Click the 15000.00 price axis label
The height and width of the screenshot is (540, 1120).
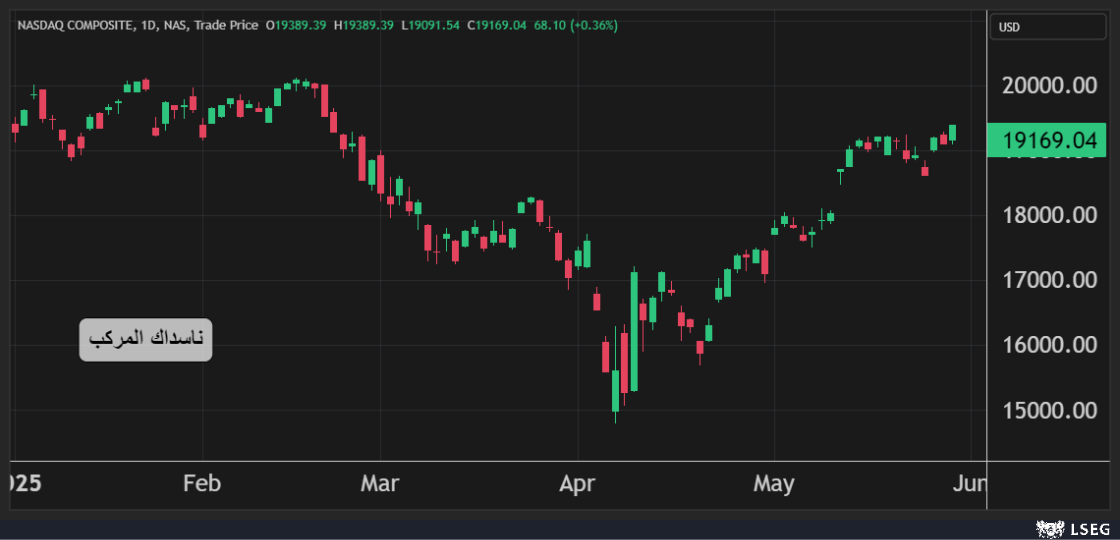point(1048,410)
